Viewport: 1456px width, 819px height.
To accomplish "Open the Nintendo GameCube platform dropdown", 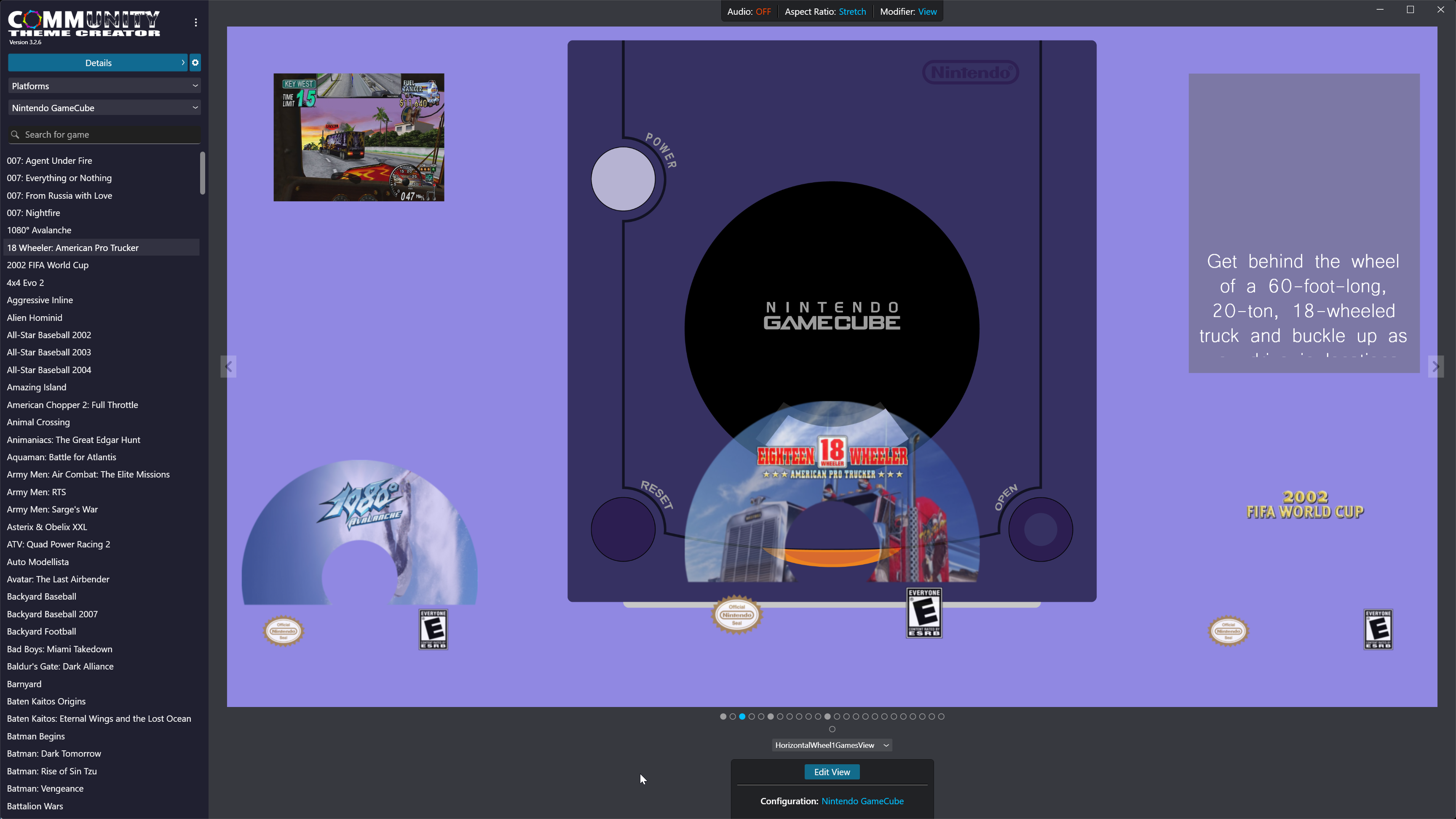I will [104, 108].
